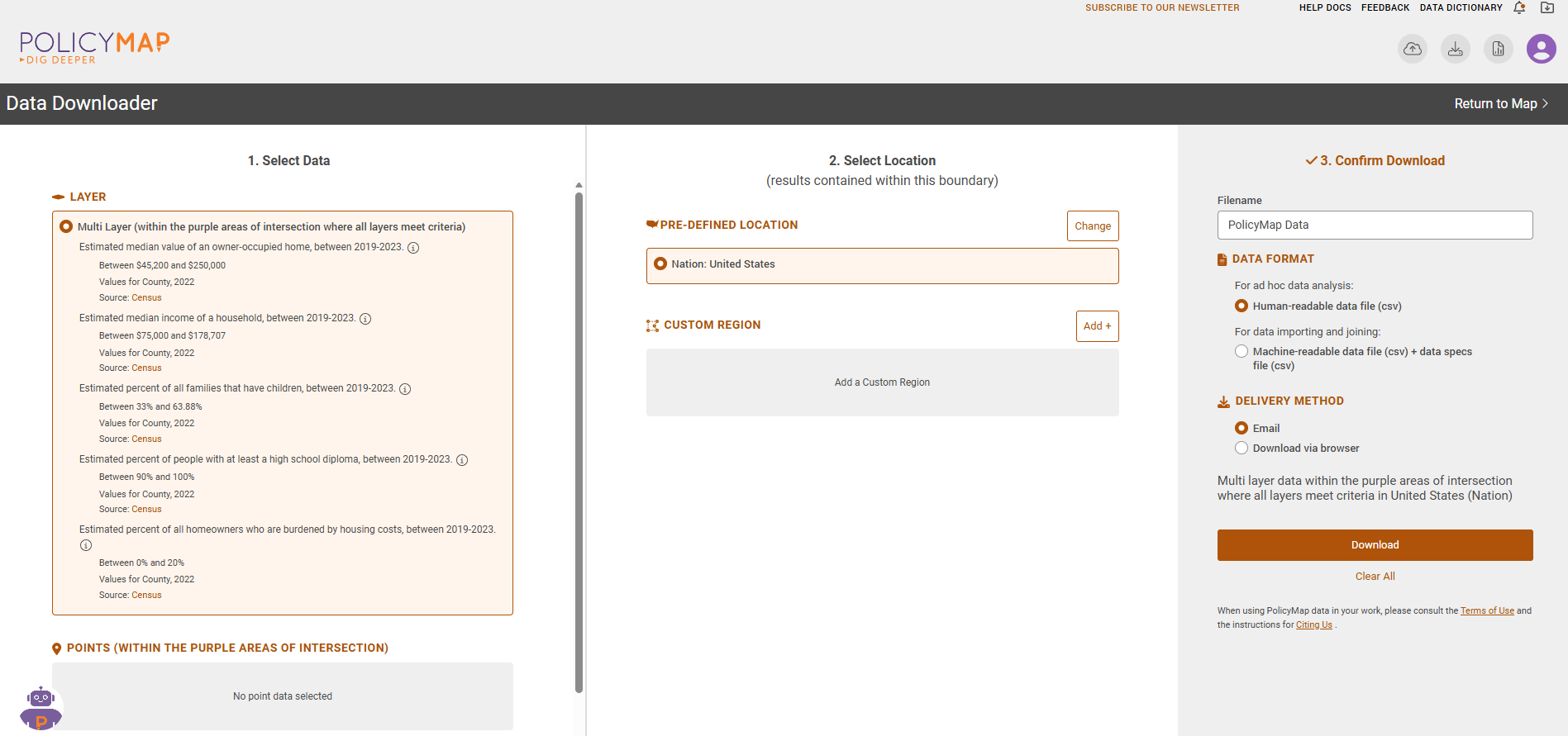This screenshot has height=736, width=1568.
Task: Click the LAYER section heading
Action: [x=79, y=197]
